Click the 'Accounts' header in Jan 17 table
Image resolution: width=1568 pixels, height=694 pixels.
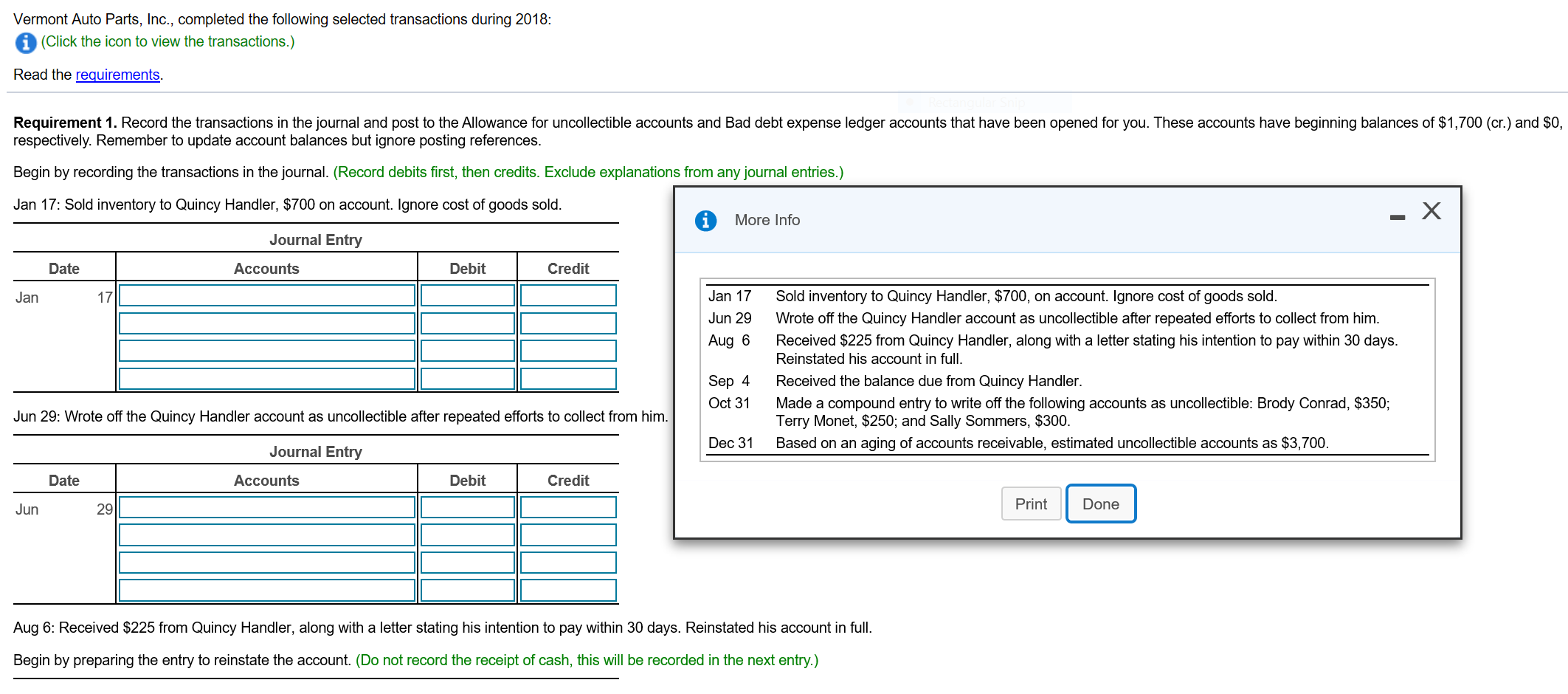click(266, 269)
